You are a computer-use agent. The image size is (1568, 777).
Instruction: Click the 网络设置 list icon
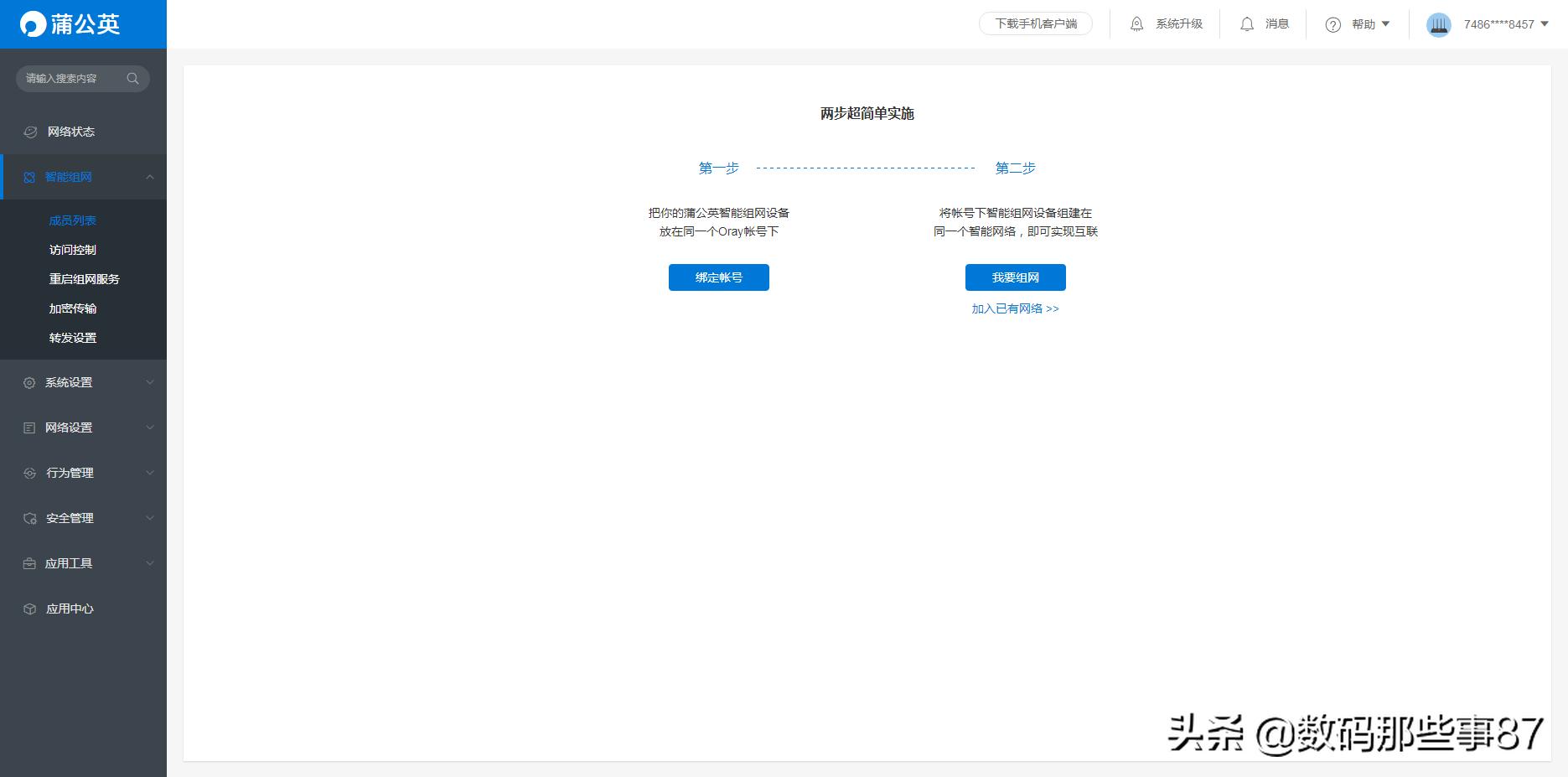(29, 427)
